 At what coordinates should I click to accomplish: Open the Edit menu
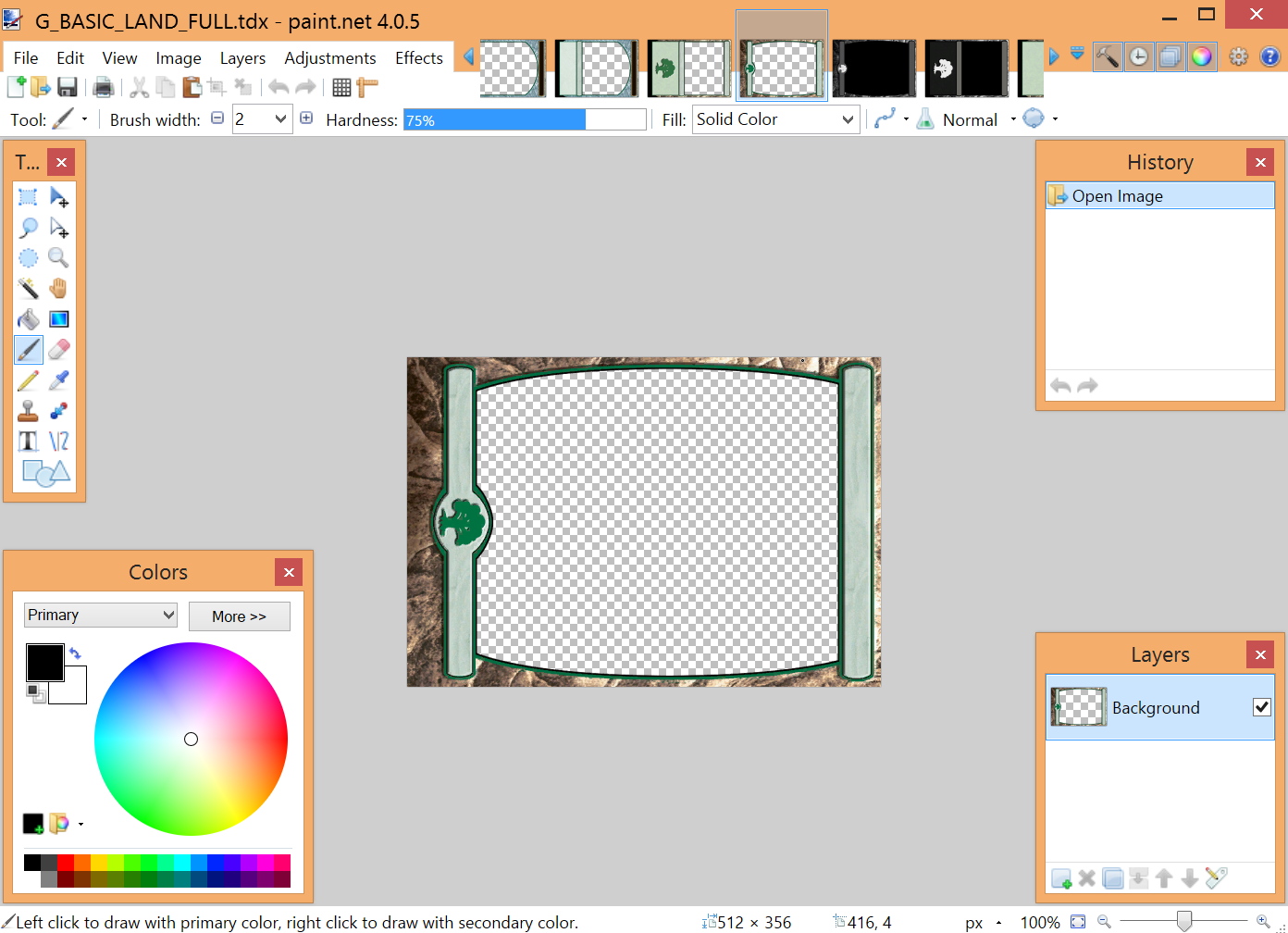(x=70, y=57)
